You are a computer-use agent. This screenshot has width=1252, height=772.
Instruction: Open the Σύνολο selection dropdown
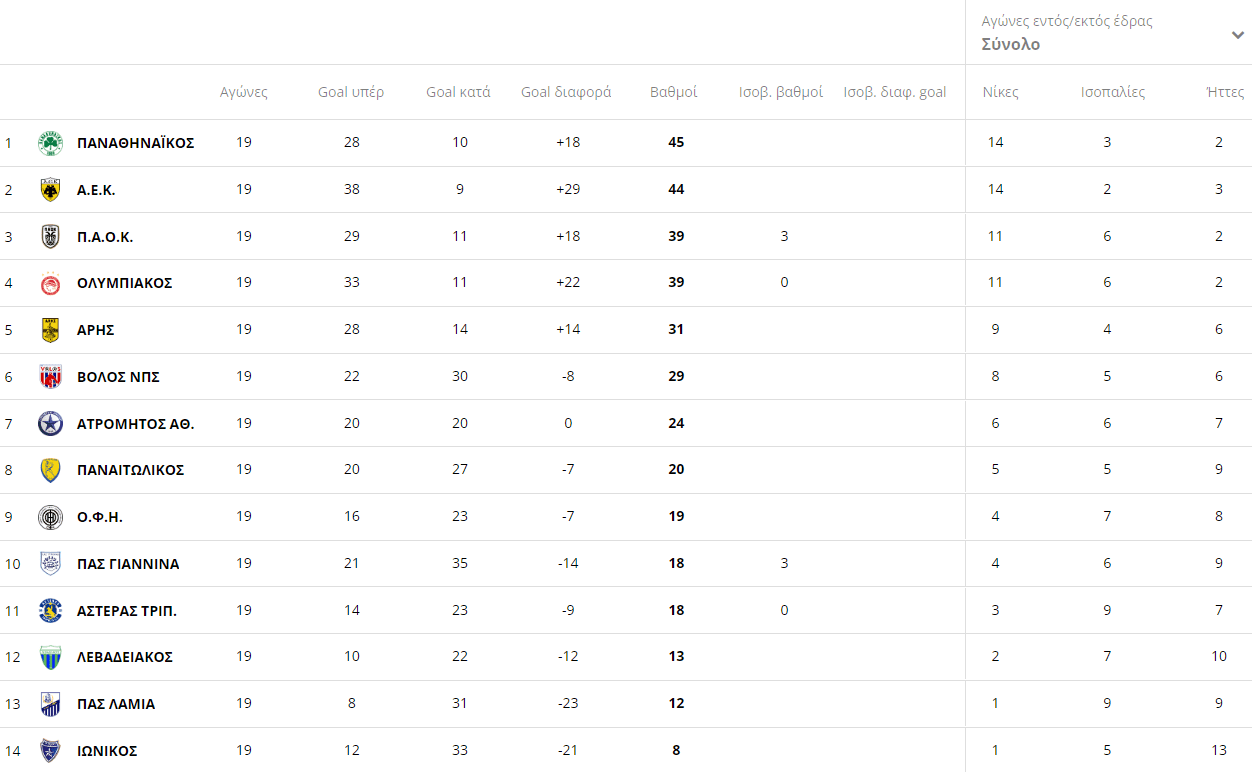click(x=1011, y=44)
